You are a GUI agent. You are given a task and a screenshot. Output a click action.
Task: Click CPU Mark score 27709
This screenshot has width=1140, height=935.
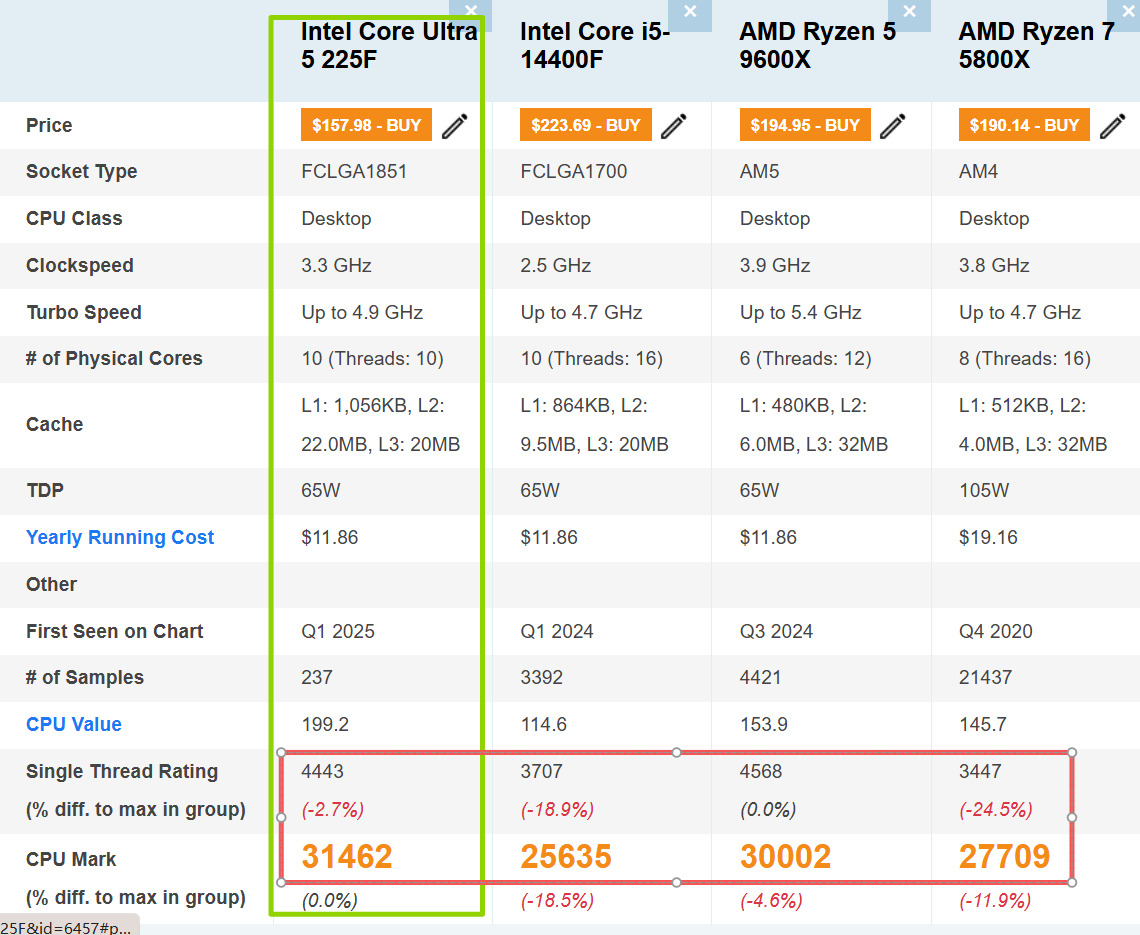click(1004, 856)
